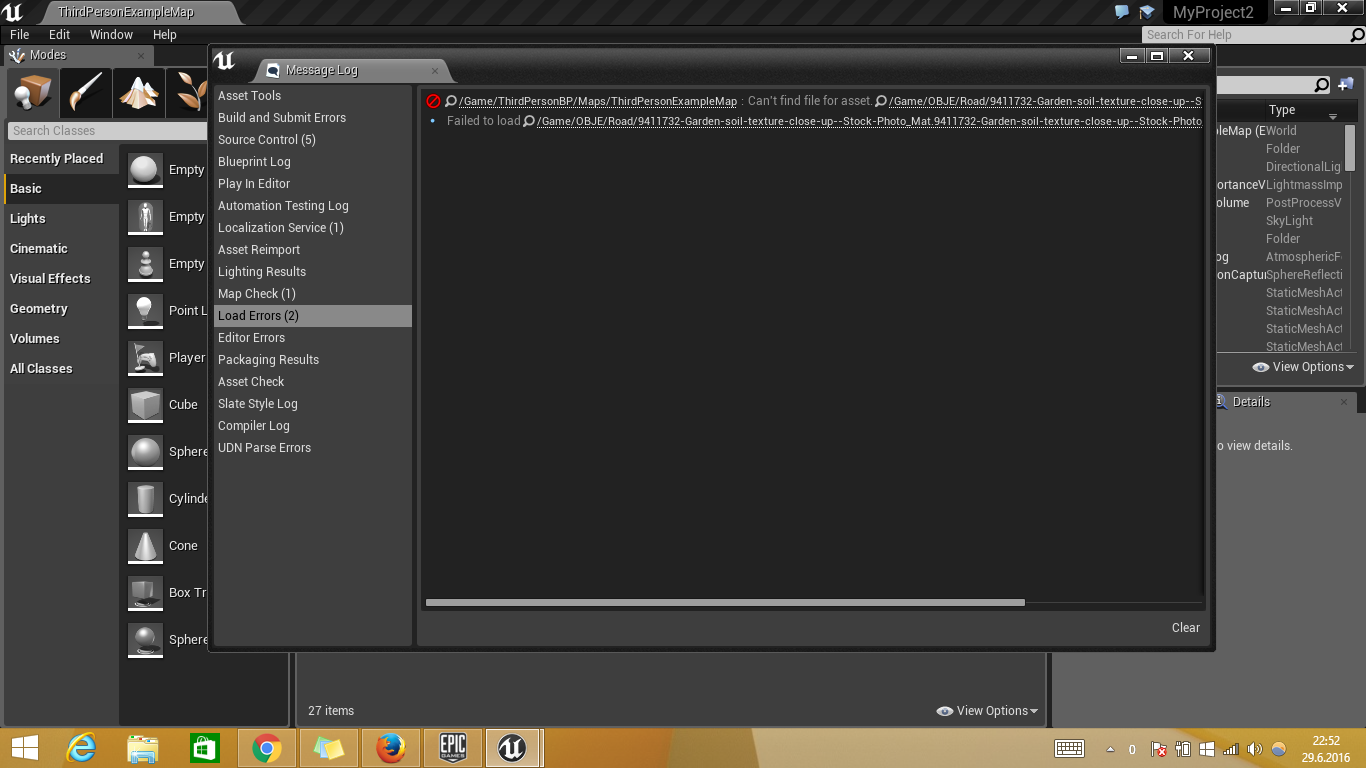Click the Cube class icon
Screen dimensions: 1366x768
point(146,405)
